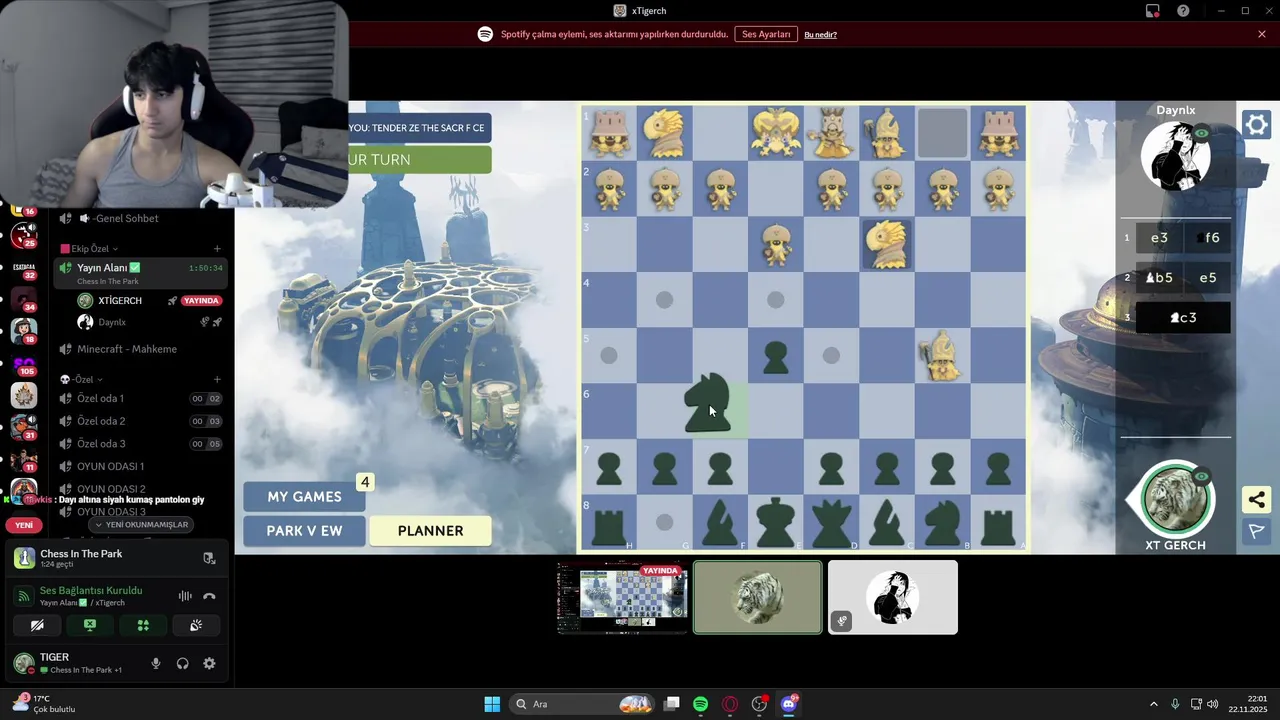Viewport: 1280px width, 720px height.
Task: Open Discord user settings gear
Action: (209, 663)
